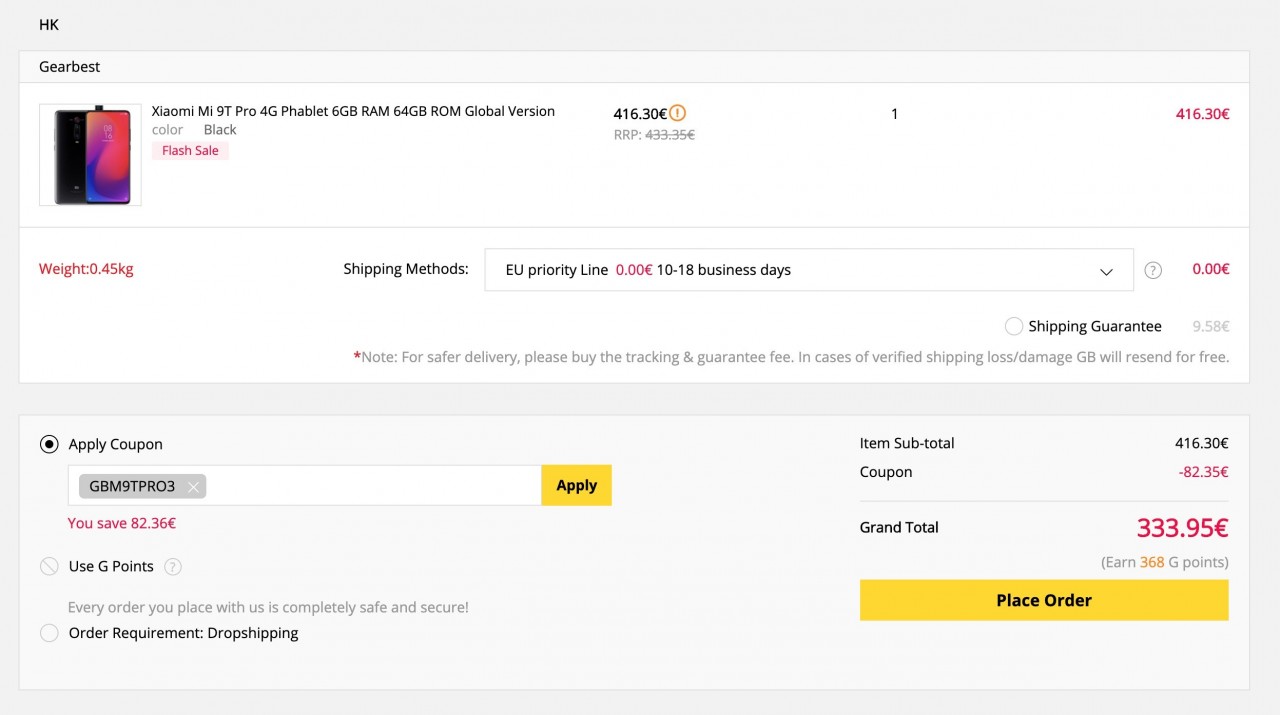This screenshot has height=715, width=1280.
Task: Click the price warning info icon
Action: coord(678,113)
